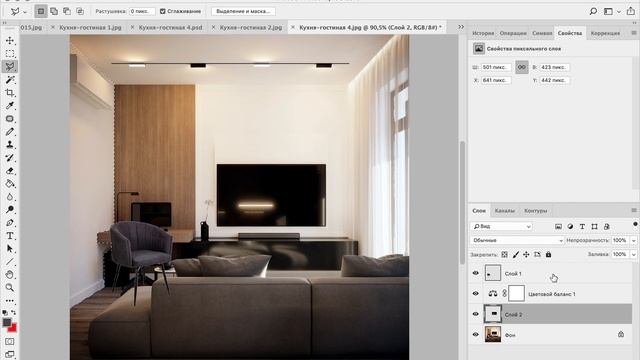Screen dimensions: 640x360
Task: Open the Заливка fill slider arrow
Action: pyautogui.click(x=633, y=254)
